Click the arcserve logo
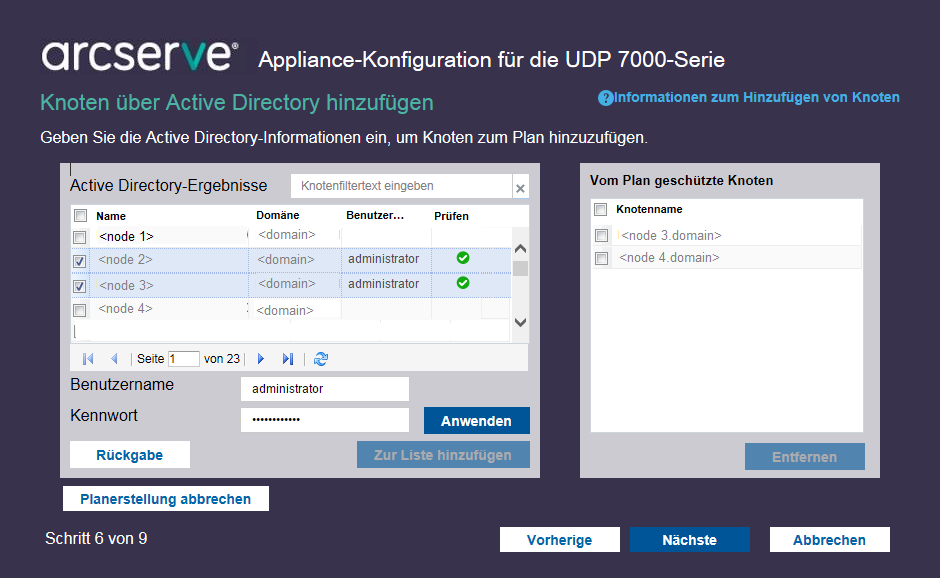Viewport: 941px width, 579px height. point(139,56)
